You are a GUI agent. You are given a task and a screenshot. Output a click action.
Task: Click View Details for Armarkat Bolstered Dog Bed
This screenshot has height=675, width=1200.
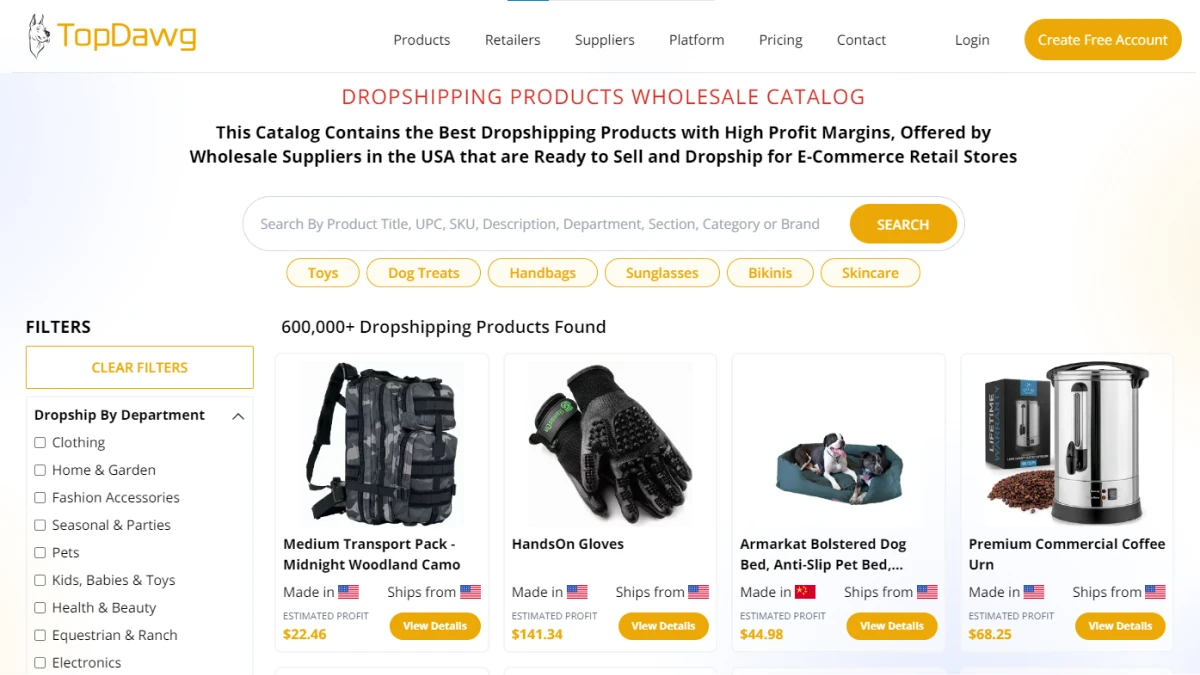point(892,626)
